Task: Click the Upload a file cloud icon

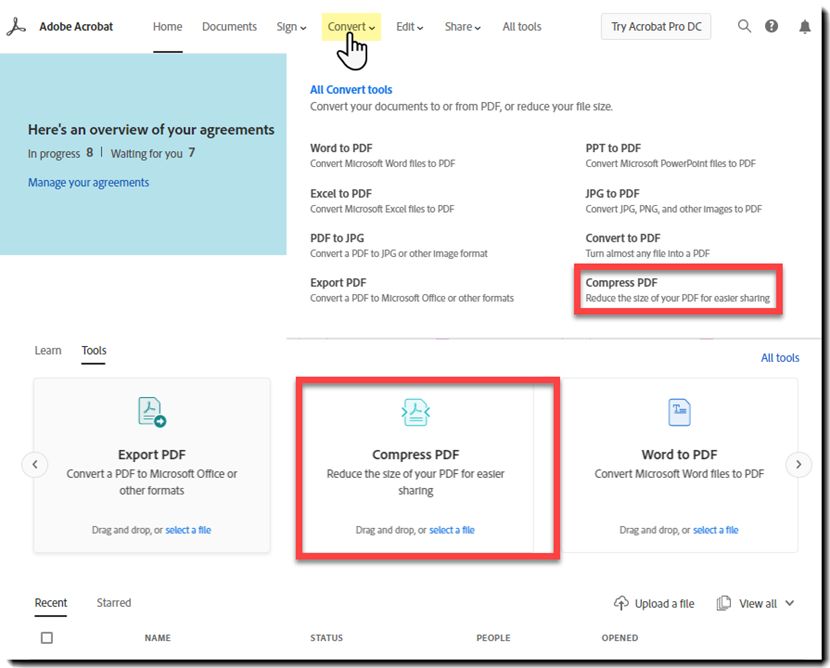Action: [621, 603]
